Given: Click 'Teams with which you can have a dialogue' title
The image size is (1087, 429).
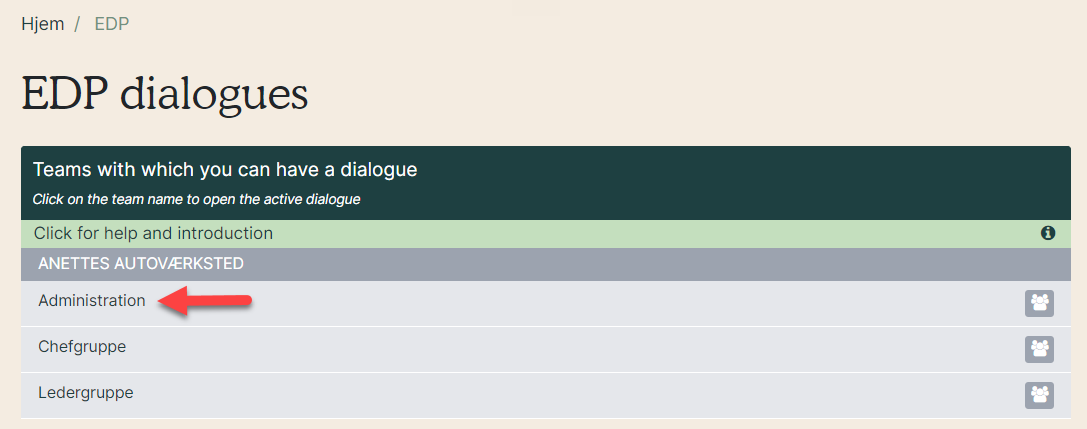Looking at the screenshot, I should (225, 169).
